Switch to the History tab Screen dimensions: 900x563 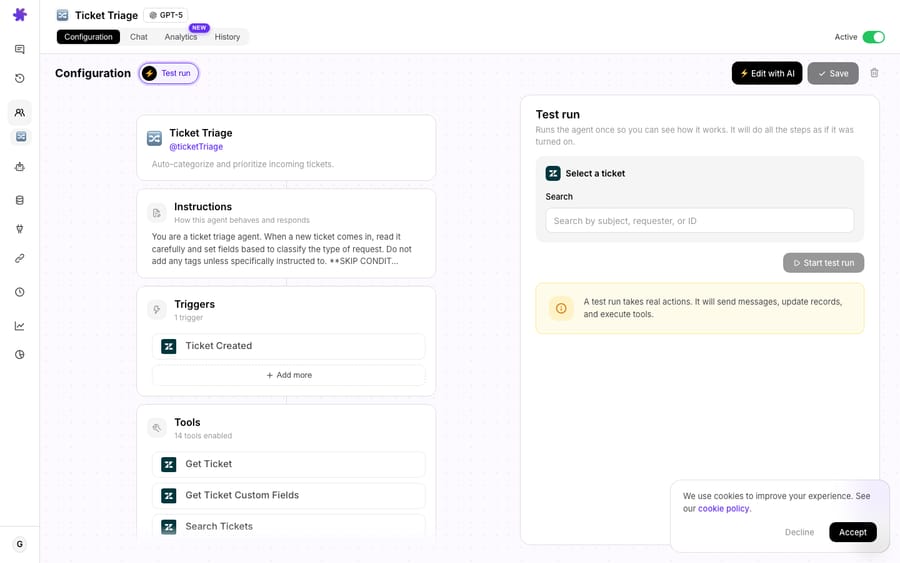pos(227,37)
